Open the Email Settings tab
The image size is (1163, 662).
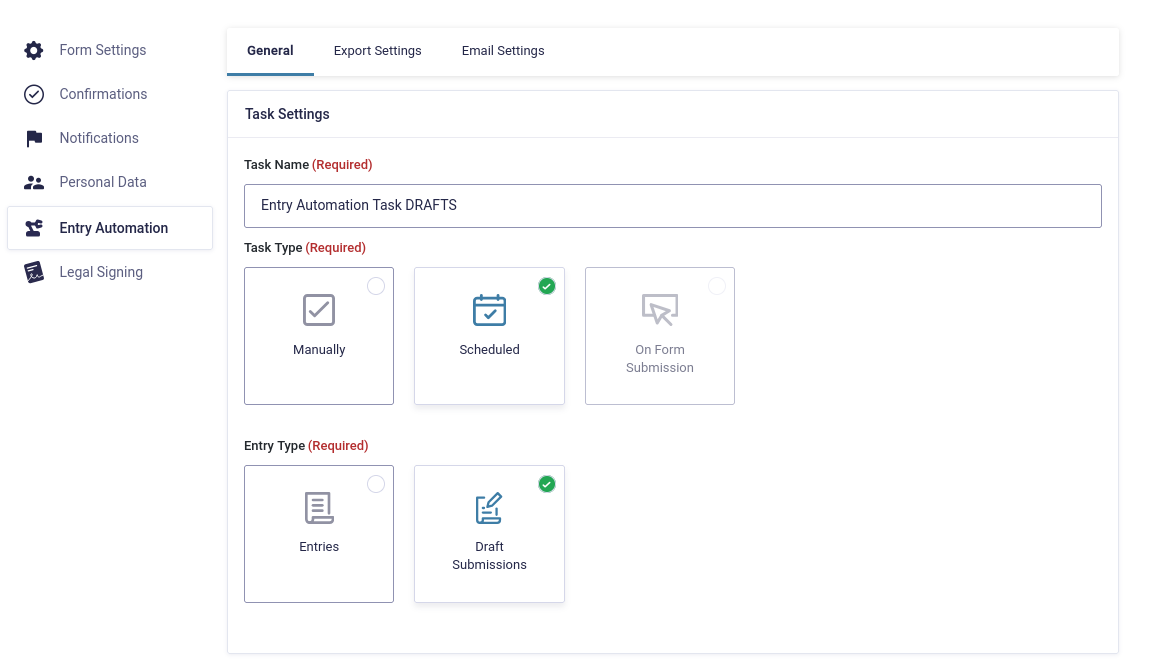click(x=503, y=51)
